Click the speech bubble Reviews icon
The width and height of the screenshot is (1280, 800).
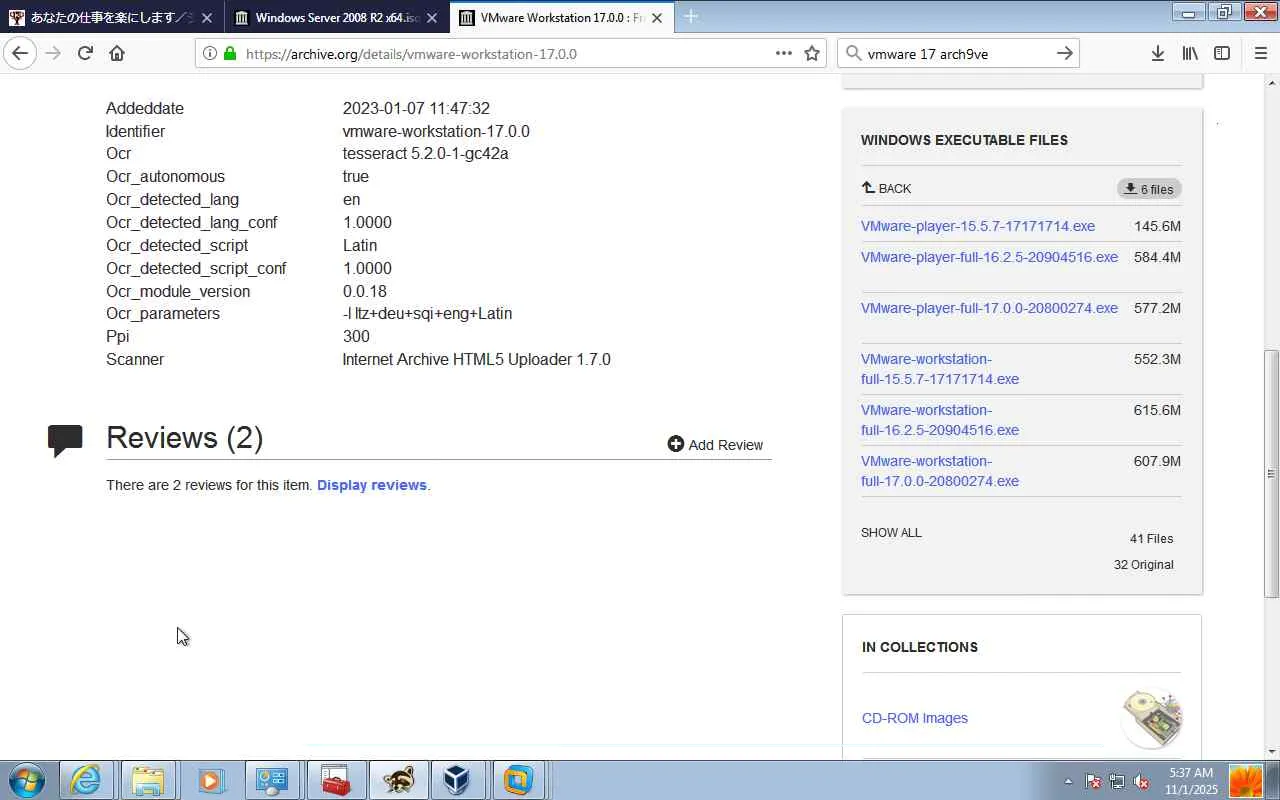click(66, 440)
